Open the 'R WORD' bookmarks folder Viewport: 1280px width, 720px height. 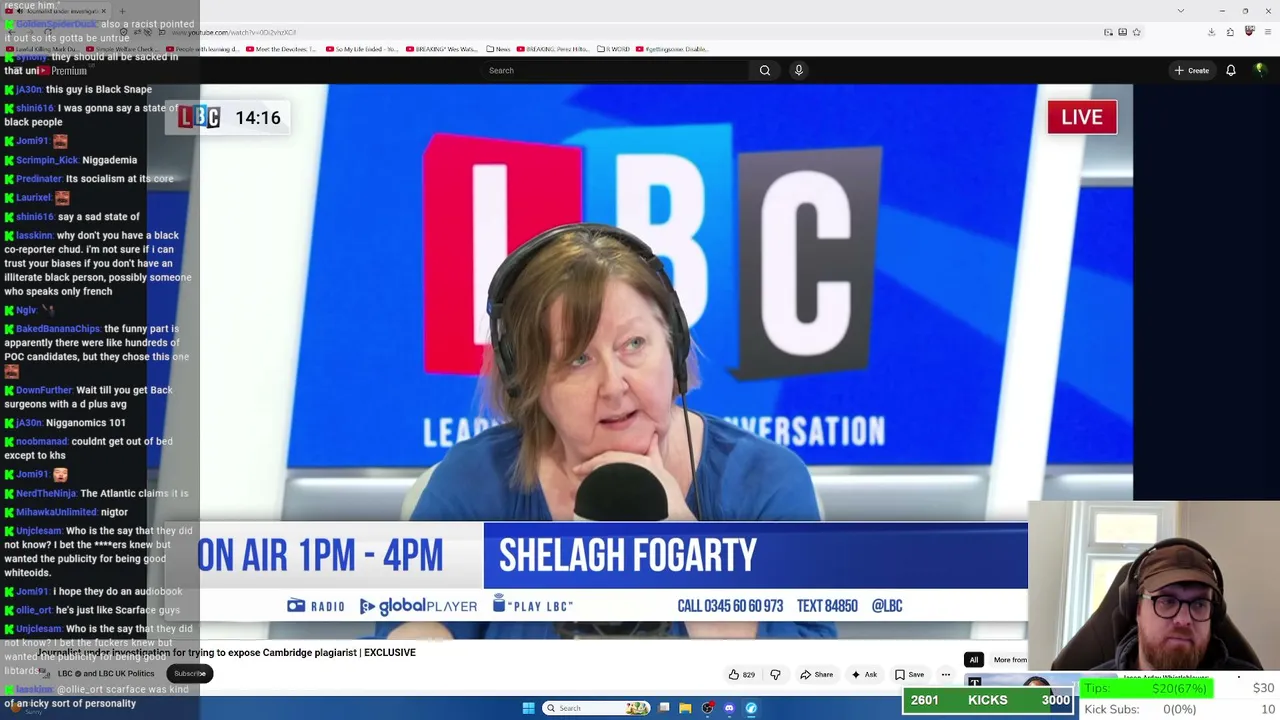pyautogui.click(x=615, y=49)
